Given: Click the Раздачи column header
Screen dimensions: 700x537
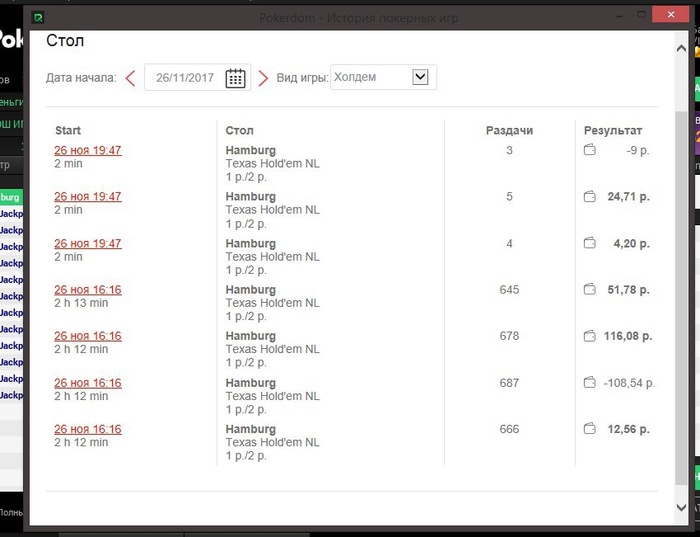Looking at the screenshot, I should tap(509, 130).
